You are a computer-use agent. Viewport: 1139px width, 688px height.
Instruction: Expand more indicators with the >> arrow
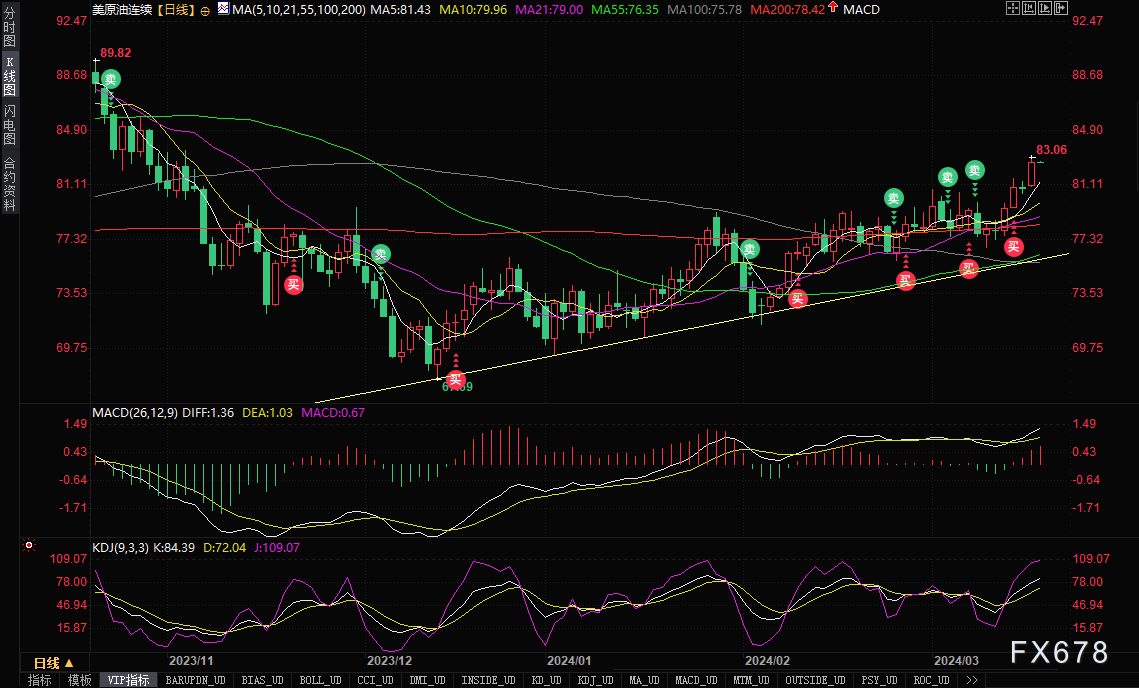click(971, 680)
